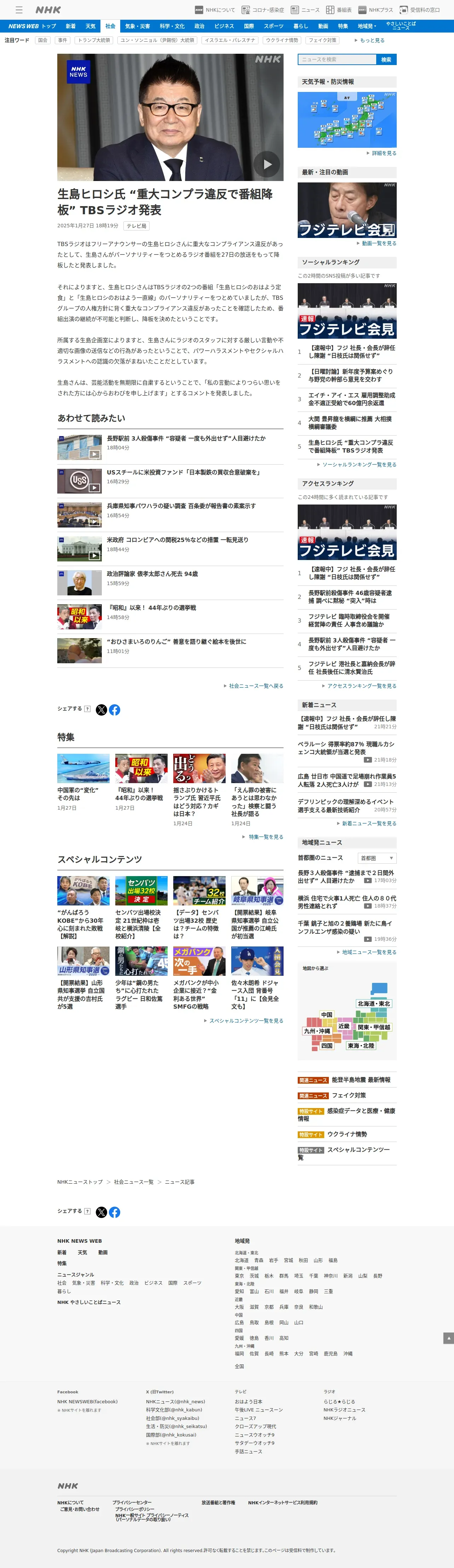Open USスチール related article thumbnail
Viewport: 454px width, 1568px height.
click(x=80, y=481)
